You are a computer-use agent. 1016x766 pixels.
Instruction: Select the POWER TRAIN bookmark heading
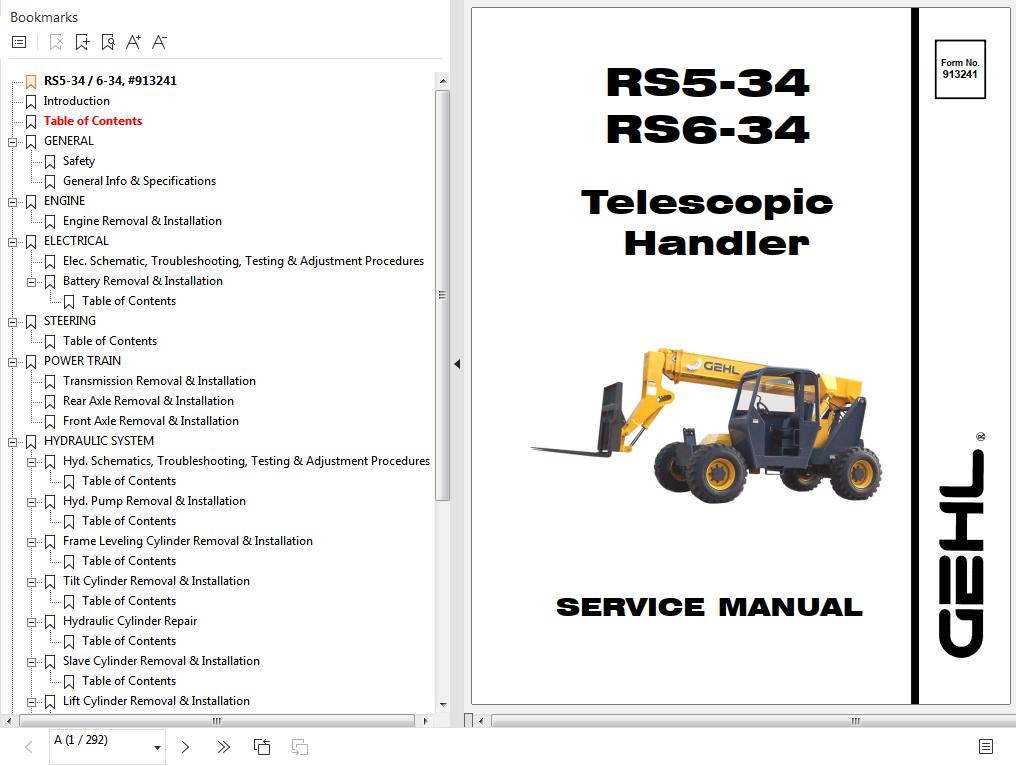[82, 361]
